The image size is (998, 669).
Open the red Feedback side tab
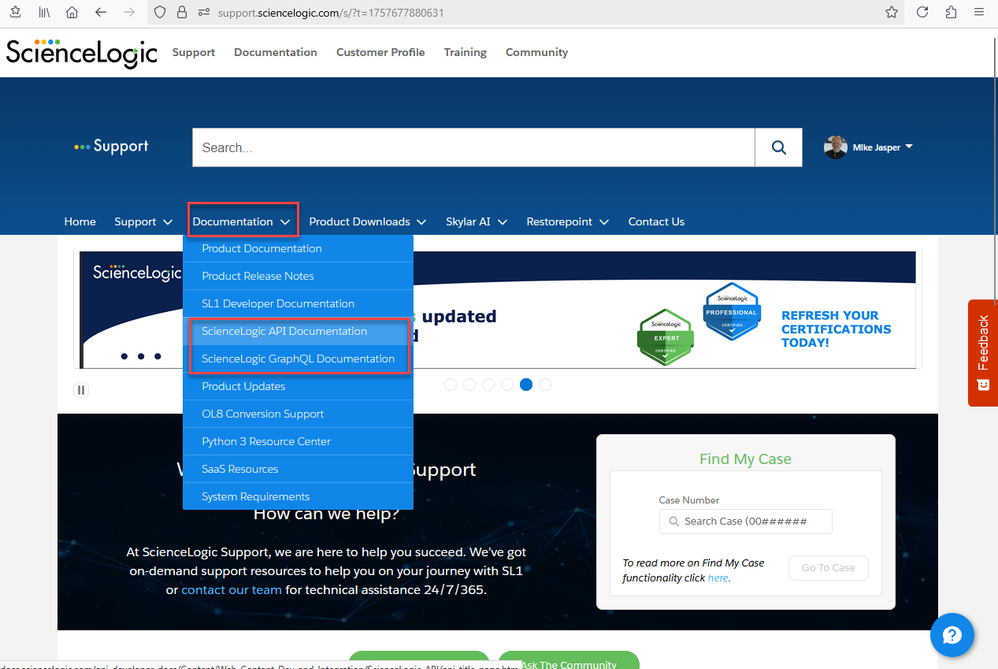click(982, 352)
